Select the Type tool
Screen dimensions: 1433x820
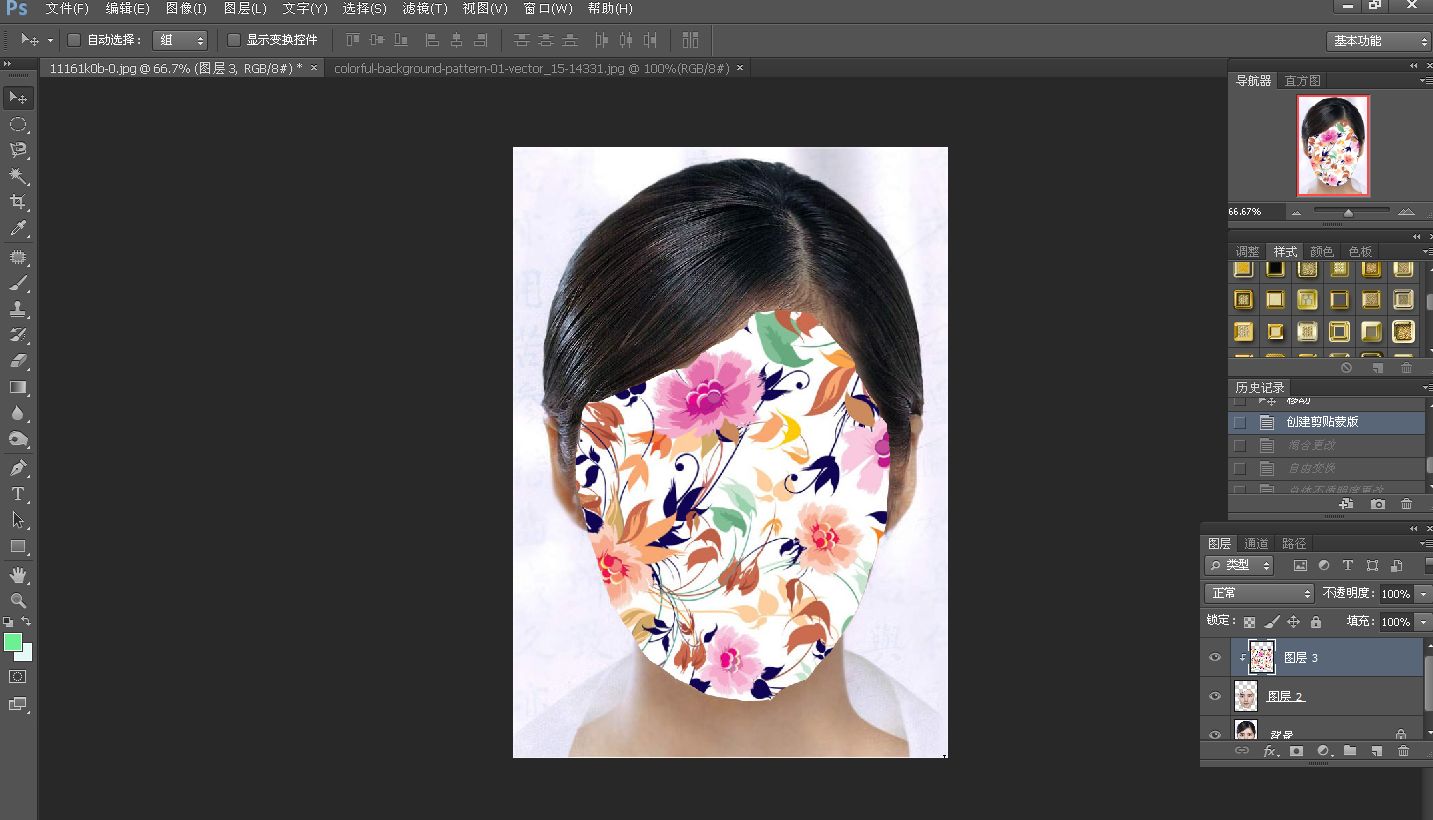[18, 494]
